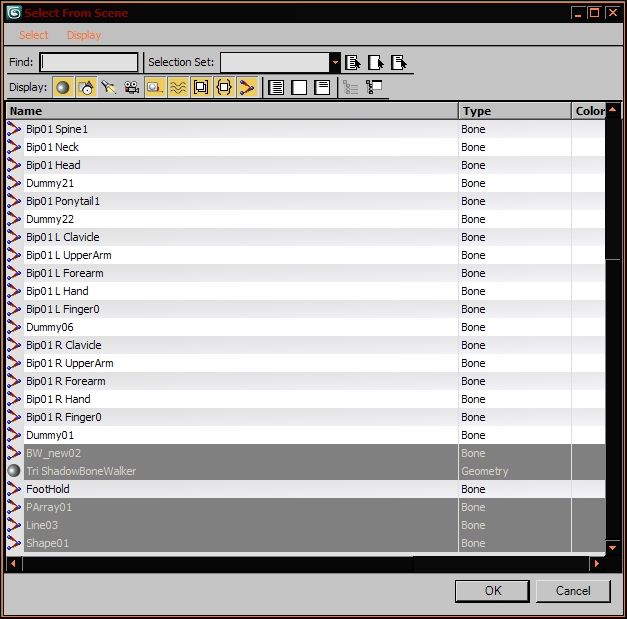This screenshot has height=619, width=627.
Task: Click the bone icon beside Bip01 Neck
Action: (14, 147)
